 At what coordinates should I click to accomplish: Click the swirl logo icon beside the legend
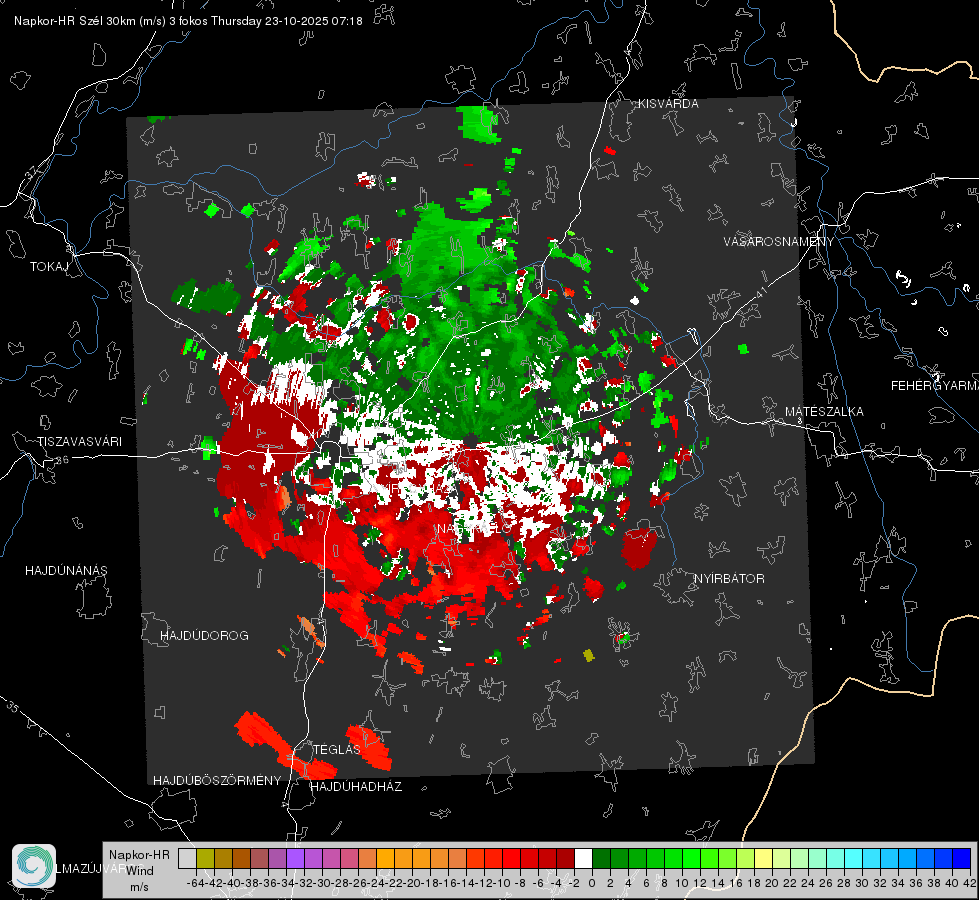34,866
